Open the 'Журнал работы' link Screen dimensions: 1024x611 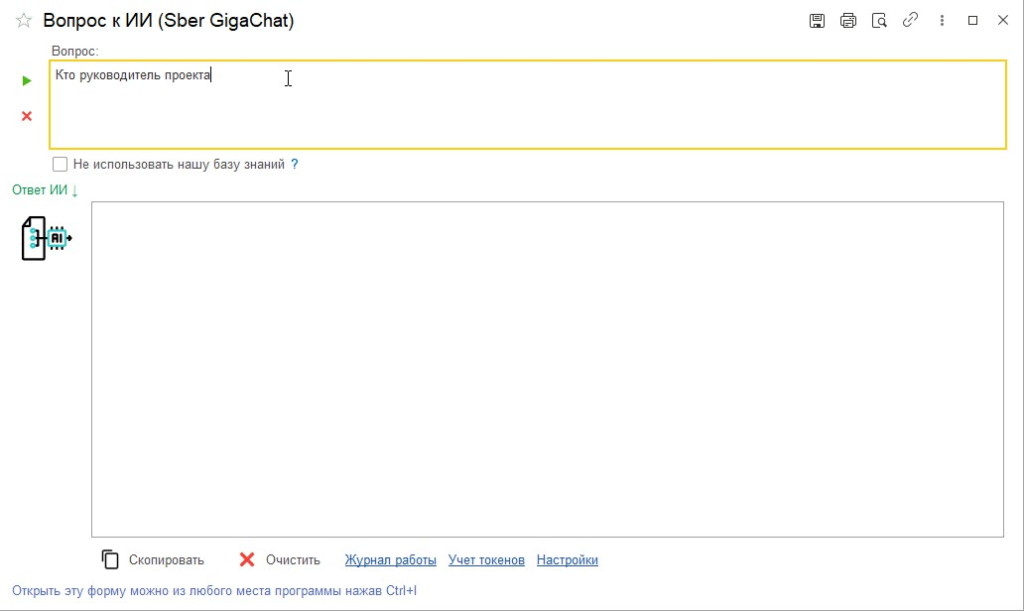(390, 560)
